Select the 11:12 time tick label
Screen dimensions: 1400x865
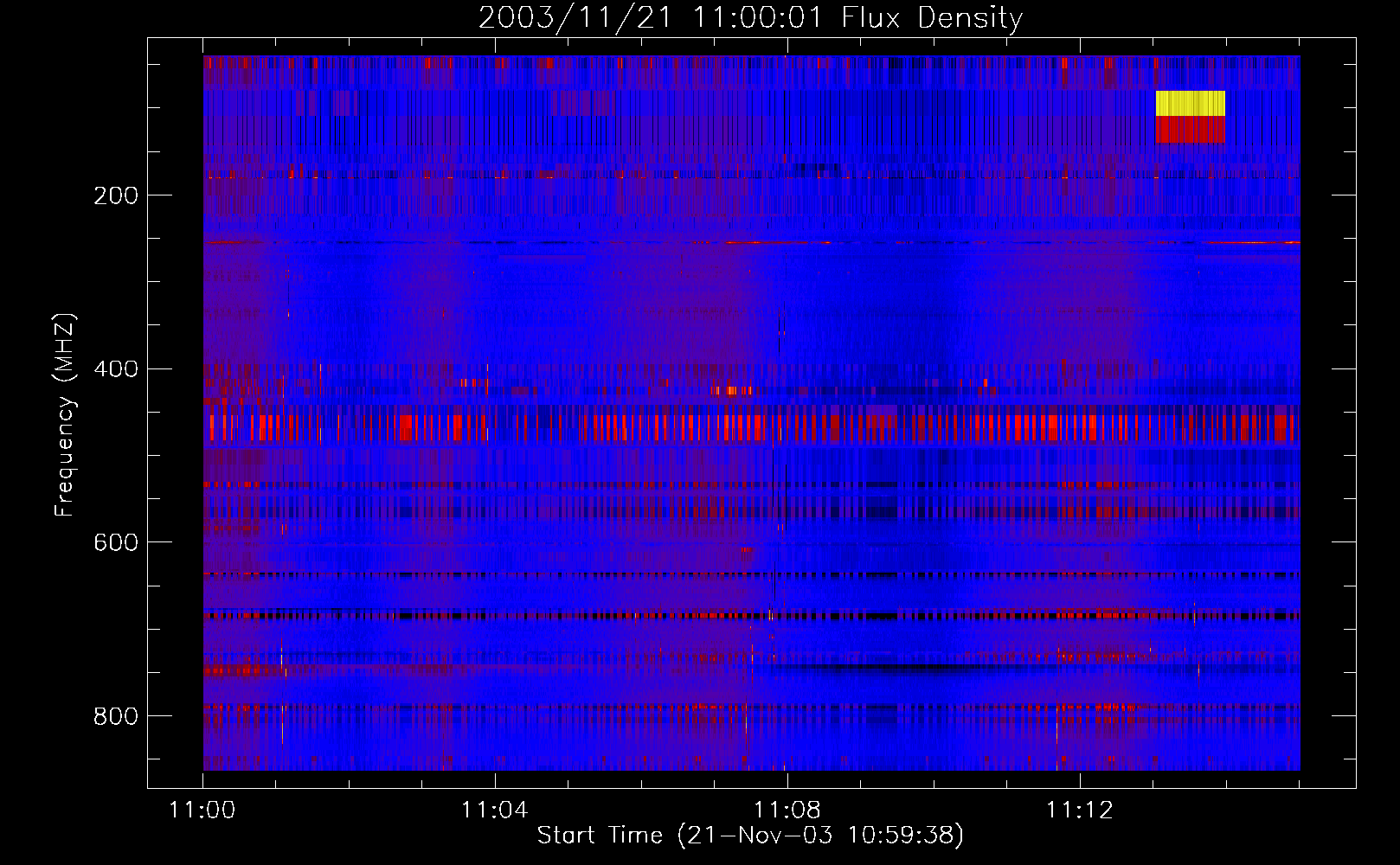(x=1079, y=811)
